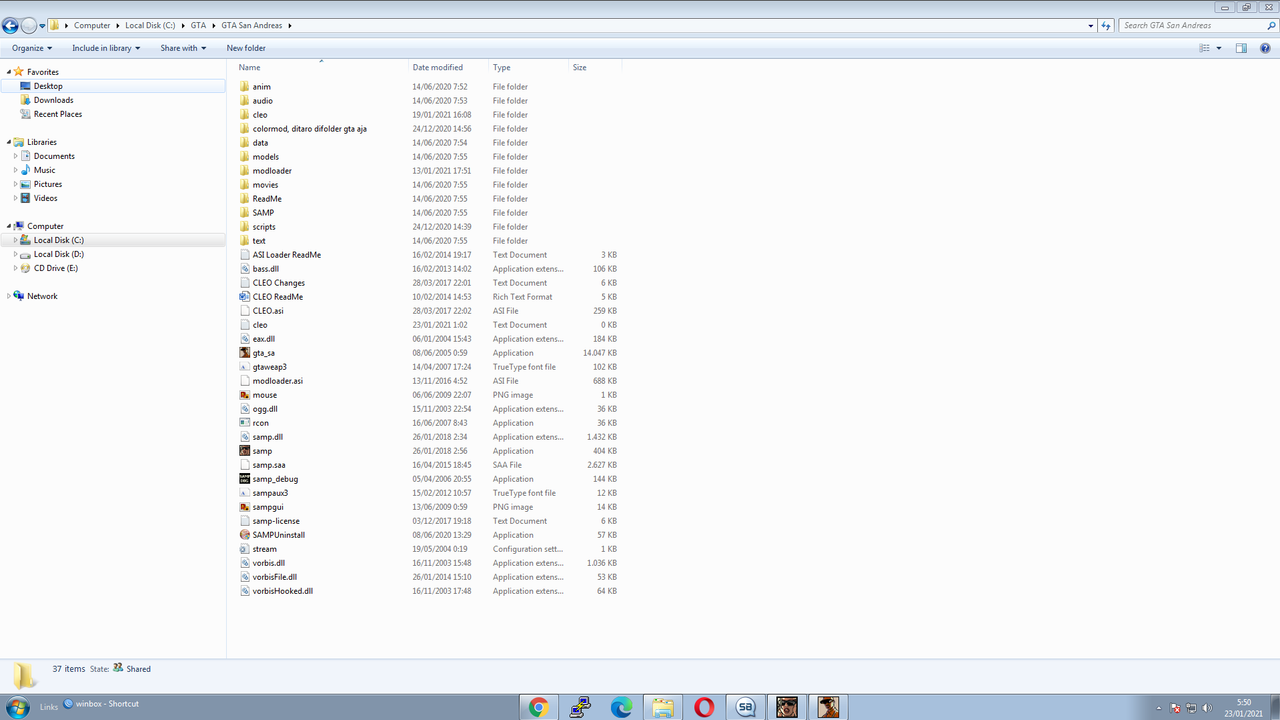Image resolution: width=1280 pixels, height=720 pixels.
Task: Select Desktop under Favorites
Action: pyautogui.click(x=48, y=86)
